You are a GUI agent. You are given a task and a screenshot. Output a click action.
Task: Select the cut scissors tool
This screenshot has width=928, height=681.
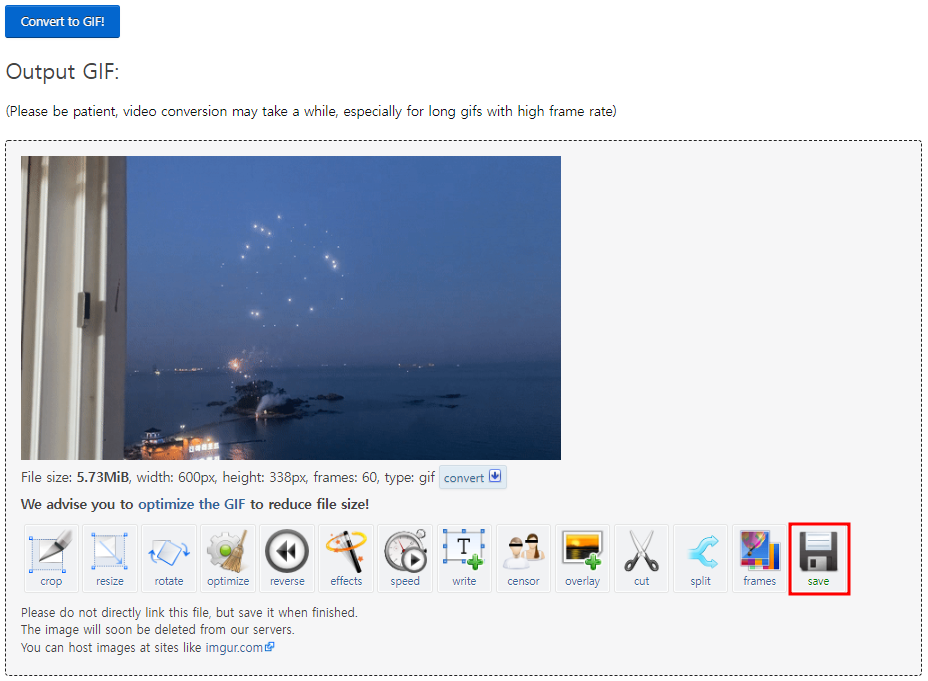pos(642,558)
